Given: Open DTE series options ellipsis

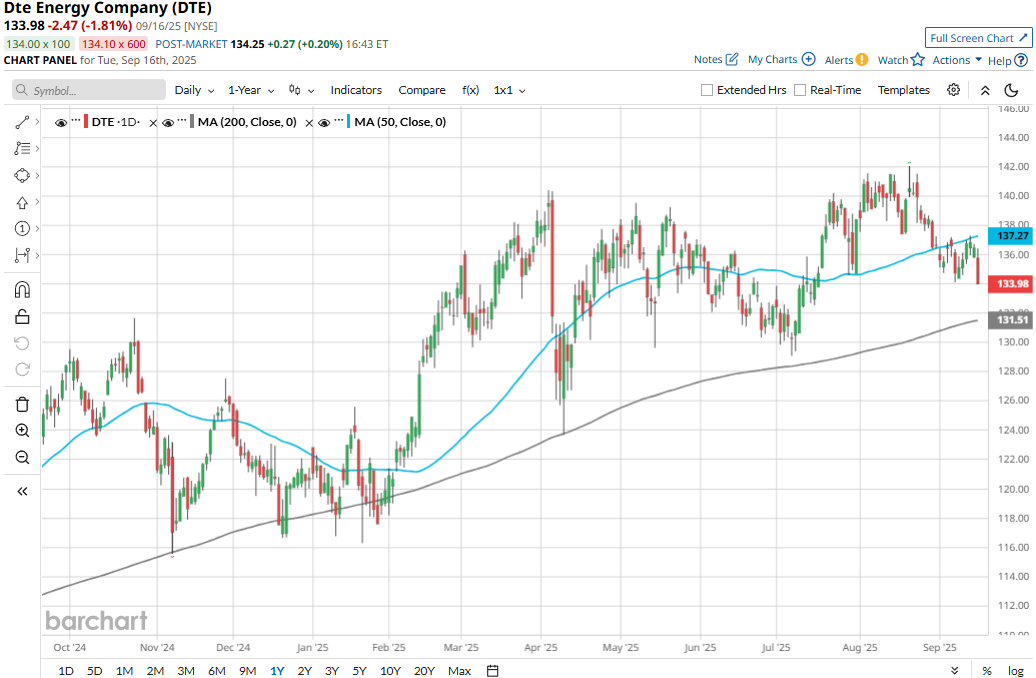Looking at the screenshot, I should click(76, 121).
